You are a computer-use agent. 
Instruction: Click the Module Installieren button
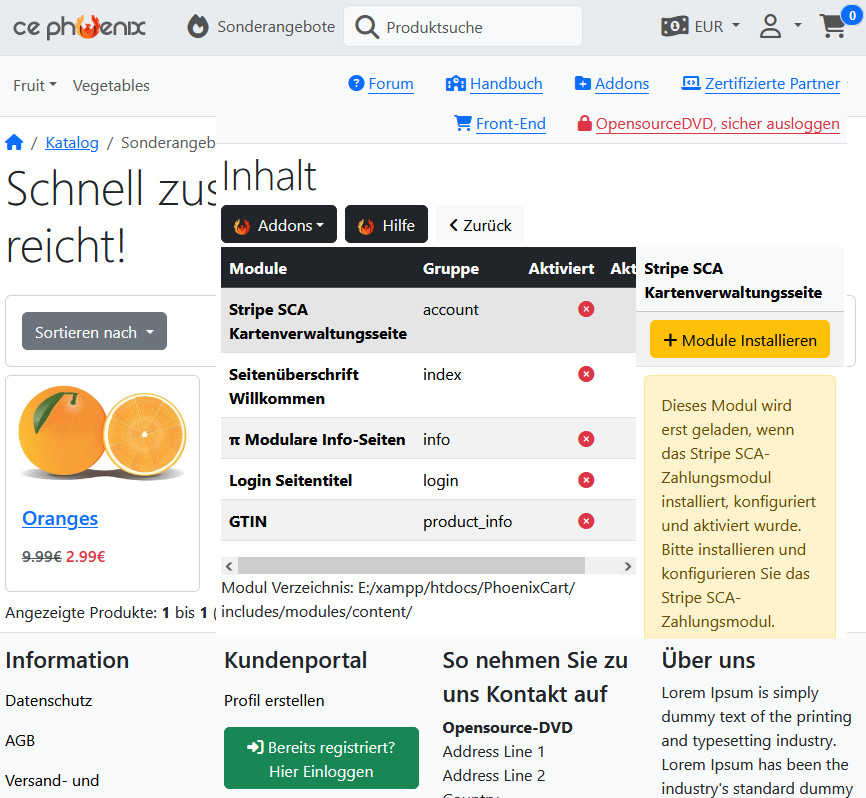pyautogui.click(x=739, y=340)
